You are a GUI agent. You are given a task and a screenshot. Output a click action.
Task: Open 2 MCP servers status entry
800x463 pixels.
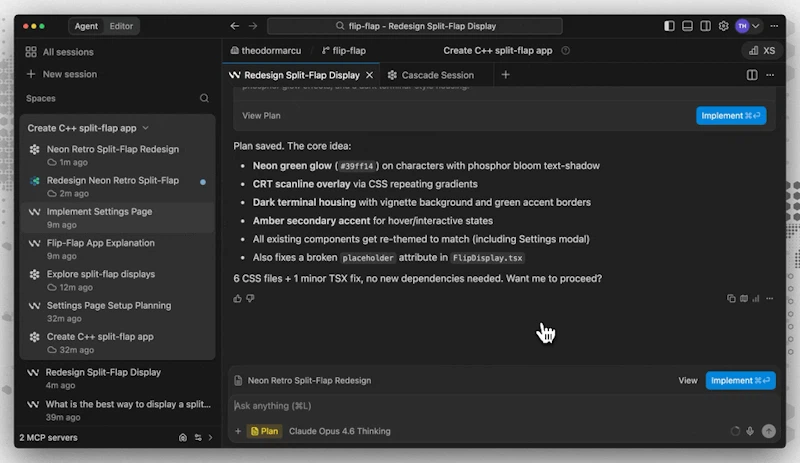tap(48, 437)
